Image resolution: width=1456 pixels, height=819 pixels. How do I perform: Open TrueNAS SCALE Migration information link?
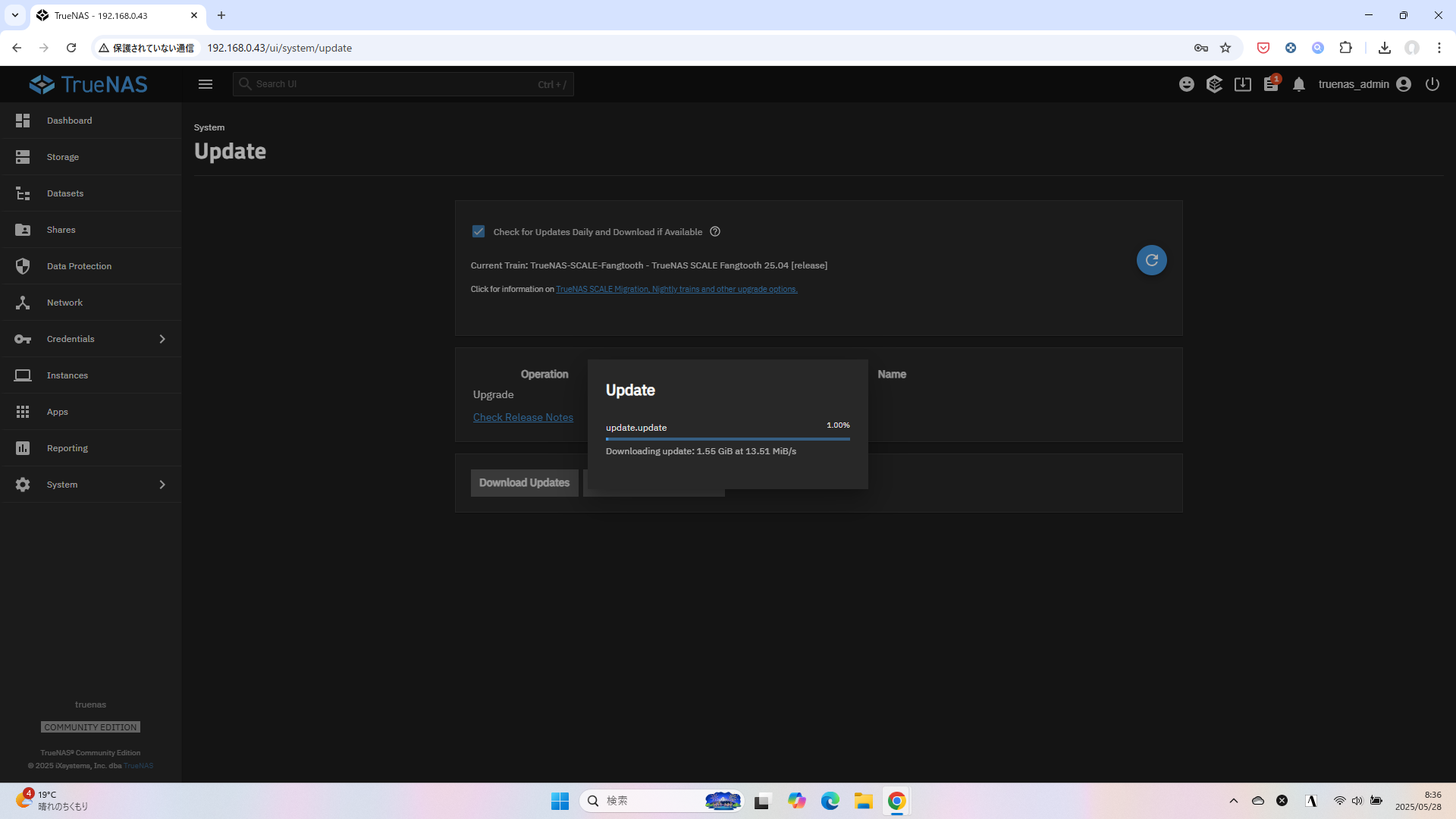pyautogui.click(x=676, y=289)
